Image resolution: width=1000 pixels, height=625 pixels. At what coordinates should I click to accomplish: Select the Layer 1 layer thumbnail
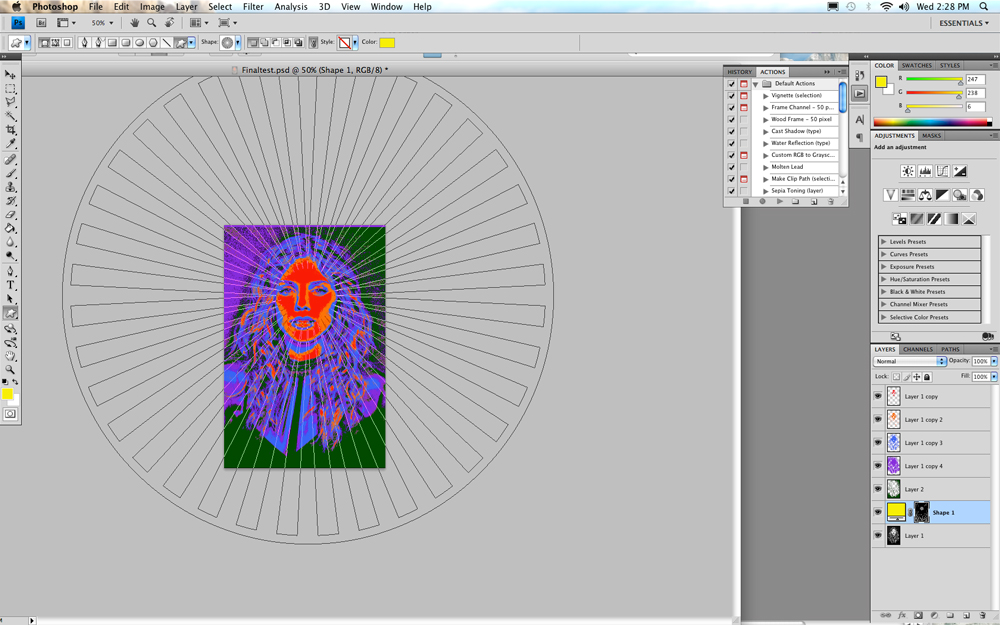893,536
